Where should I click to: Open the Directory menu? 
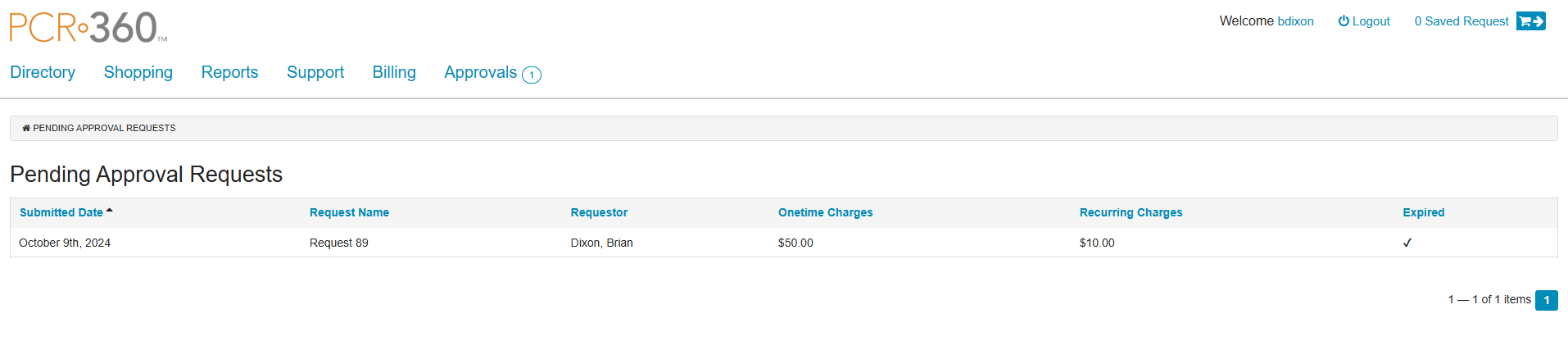click(x=43, y=72)
